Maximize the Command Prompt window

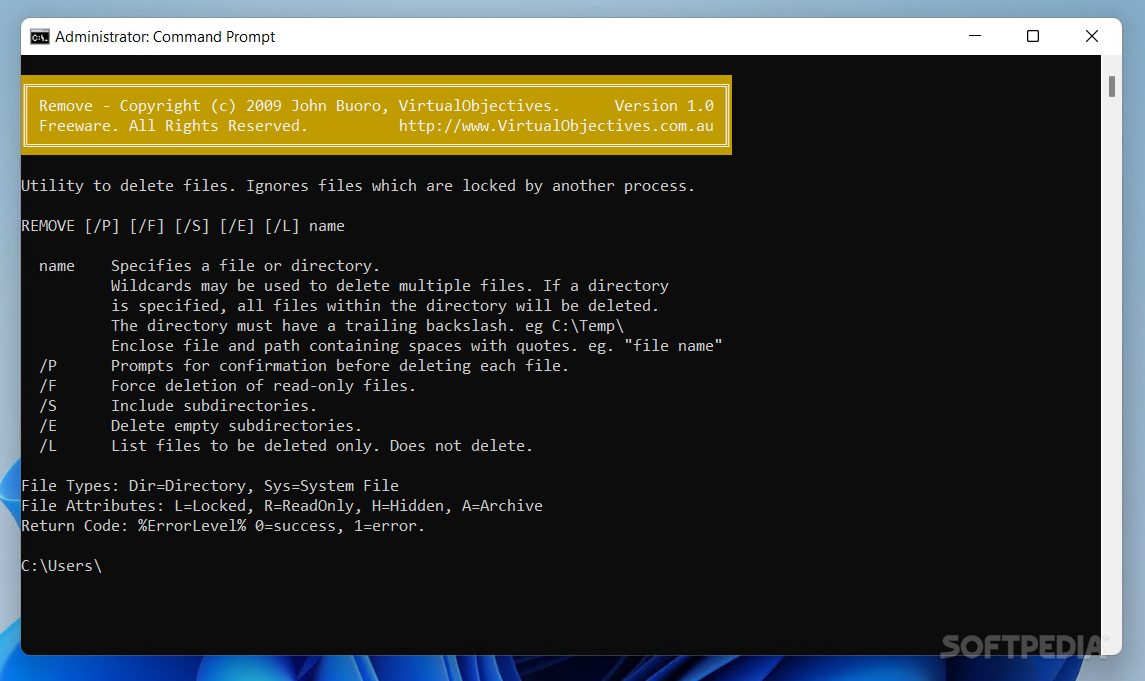(x=1033, y=36)
